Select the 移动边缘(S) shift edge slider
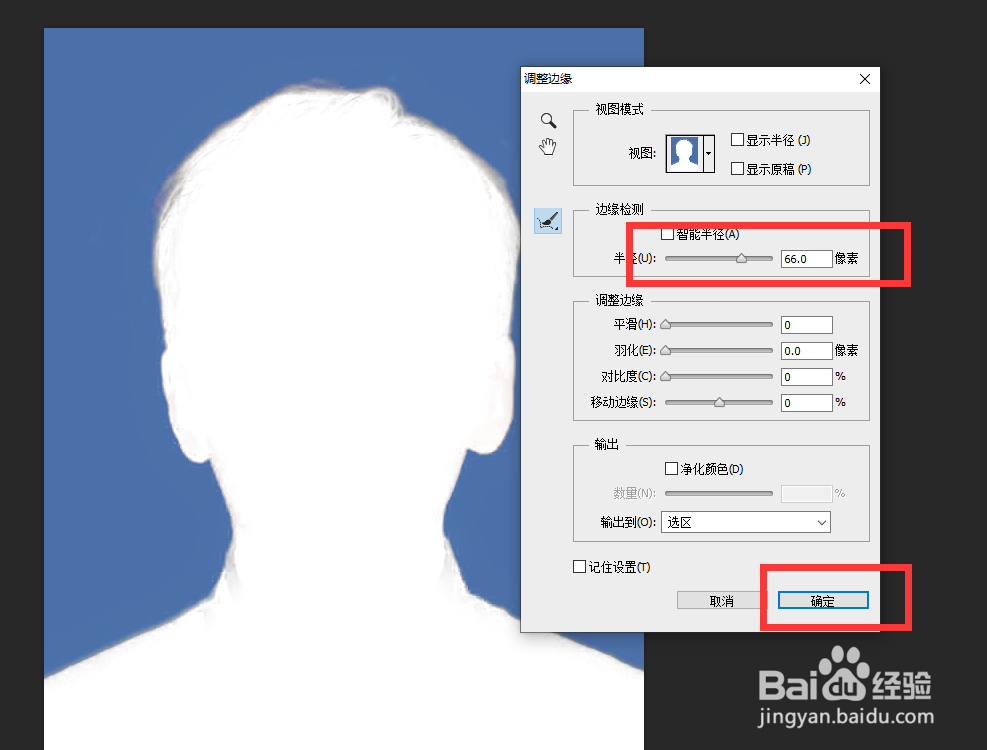 pos(718,402)
